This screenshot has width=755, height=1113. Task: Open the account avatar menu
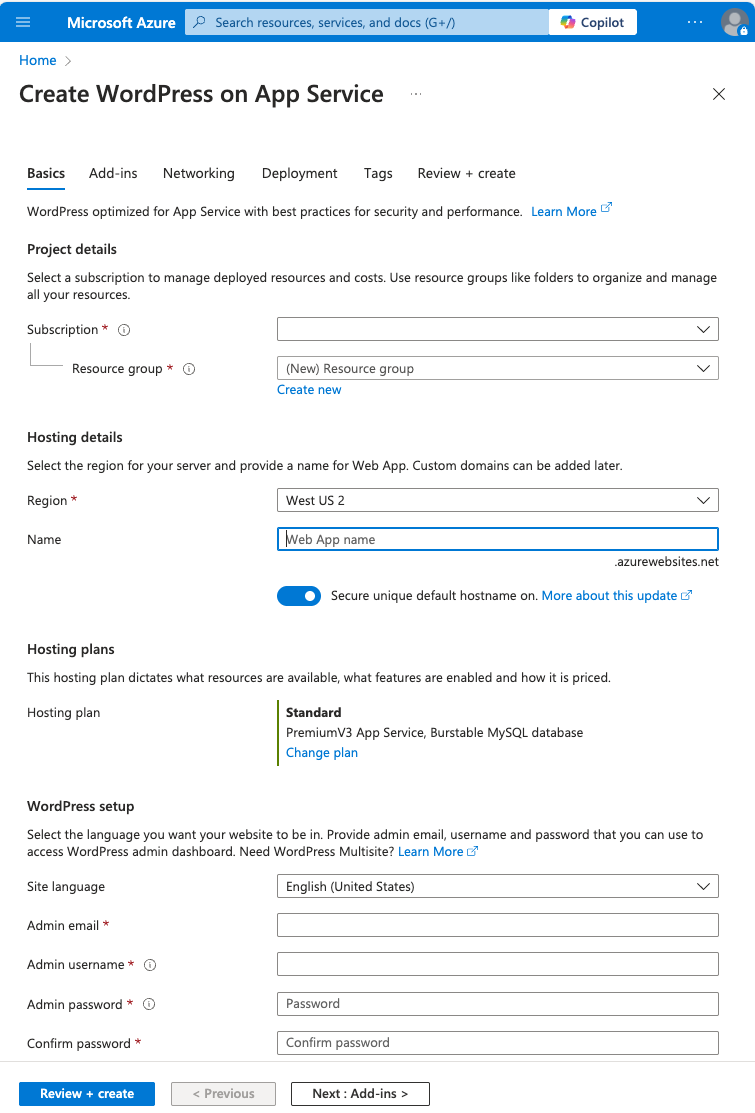click(x=736, y=22)
